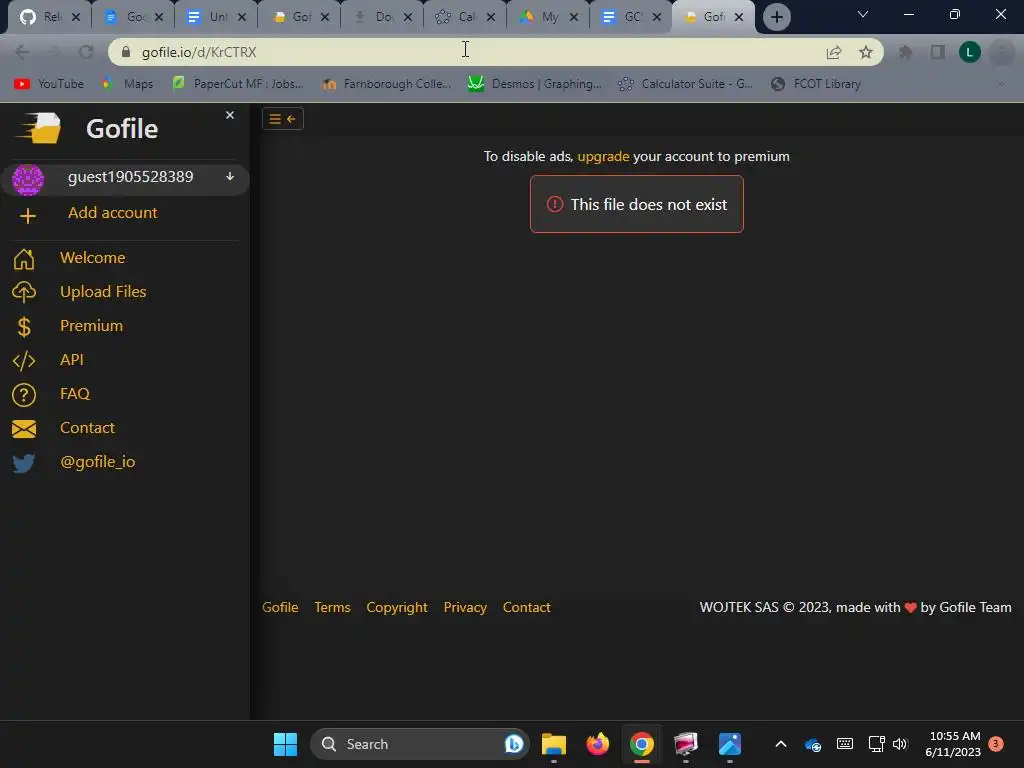Collapse the sidebar with the menu arrow toggle
Image resolution: width=1024 pixels, height=768 pixels.
pyautogui.click(x=283, y=119)
